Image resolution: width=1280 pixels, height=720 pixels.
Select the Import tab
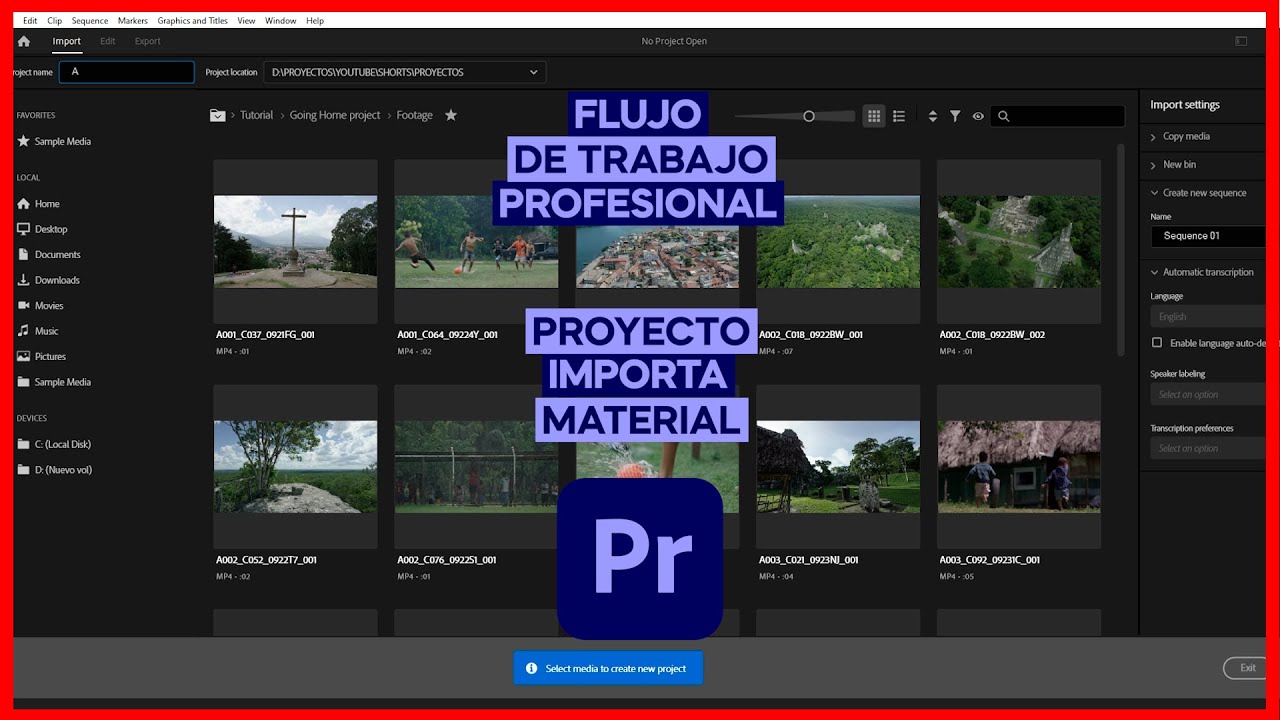click(67, 41)
